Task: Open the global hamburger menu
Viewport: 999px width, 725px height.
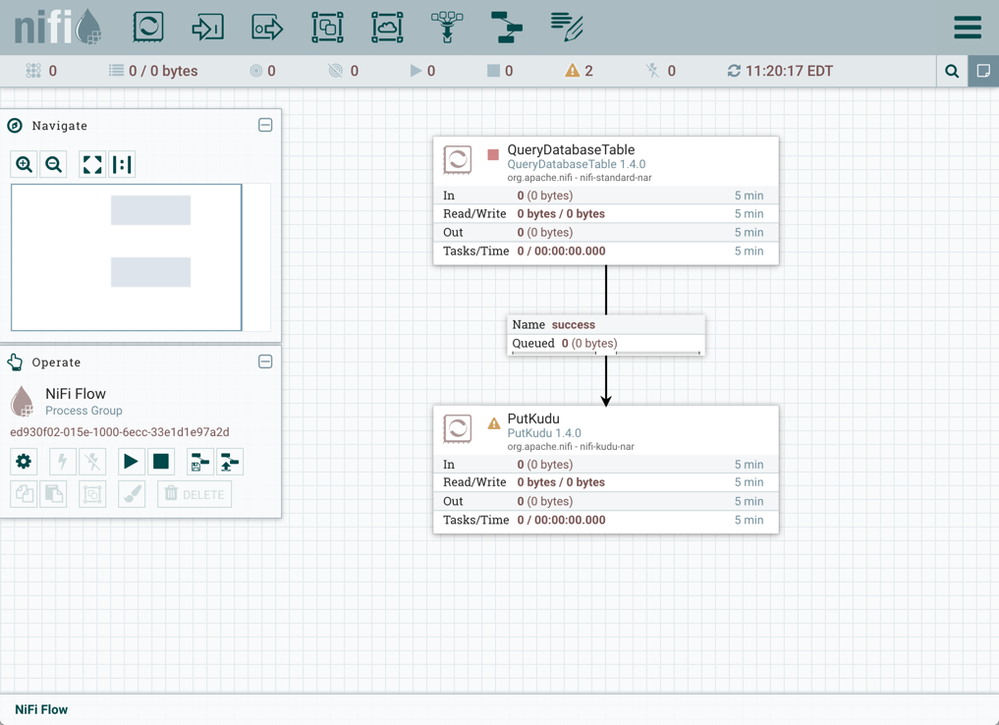Action: 967,27
